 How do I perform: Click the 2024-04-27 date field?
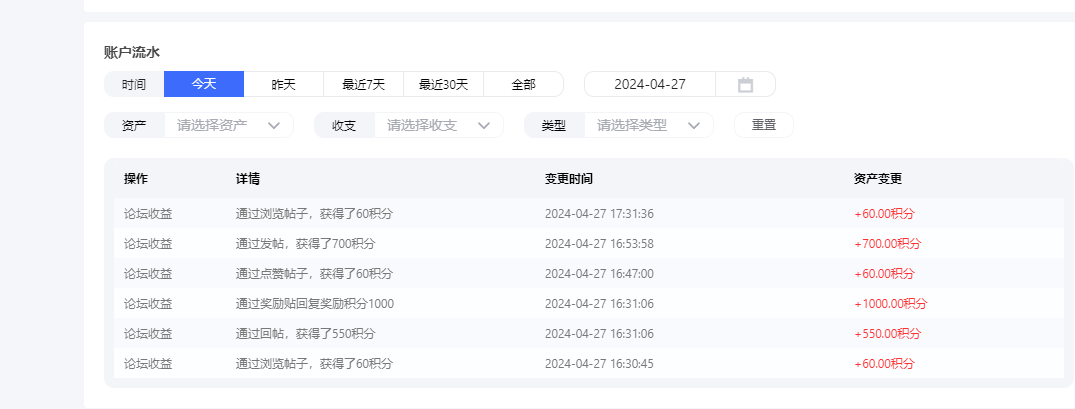[x=650, y=84]
